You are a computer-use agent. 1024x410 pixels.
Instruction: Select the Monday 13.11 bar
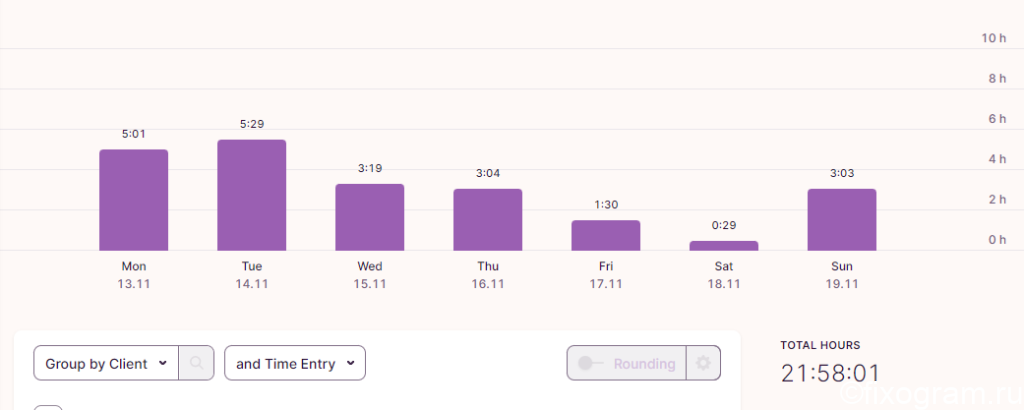tap(134, 200)
